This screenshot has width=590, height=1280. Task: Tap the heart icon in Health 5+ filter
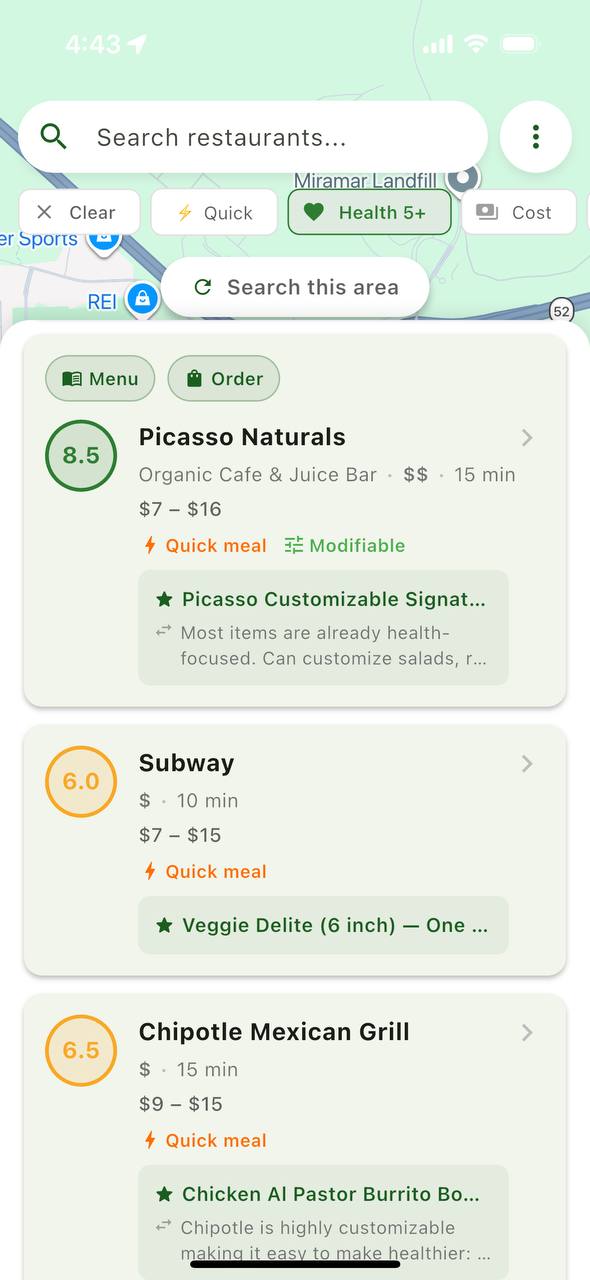[x=314, y=212]
